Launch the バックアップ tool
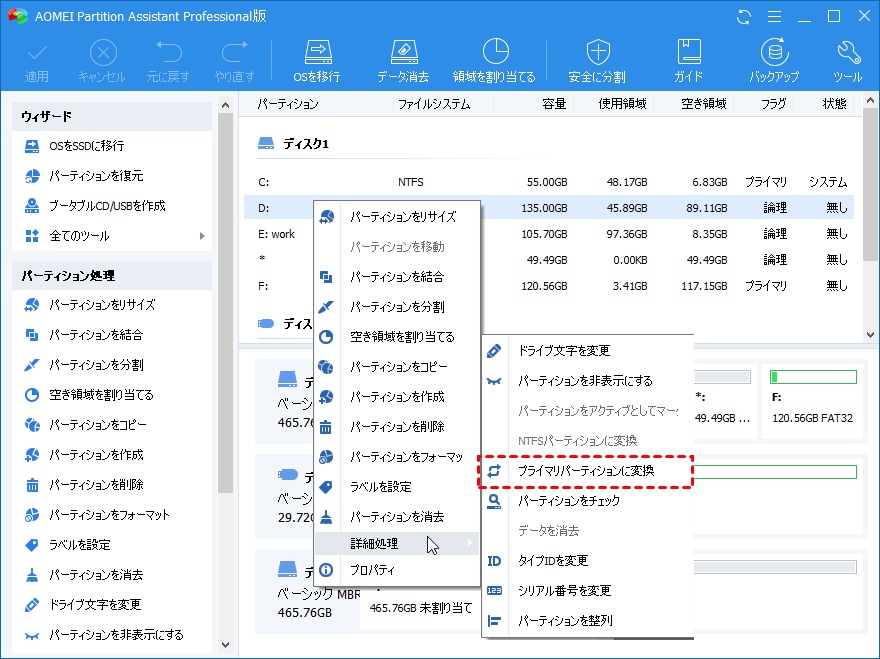 tap(774, 61)
